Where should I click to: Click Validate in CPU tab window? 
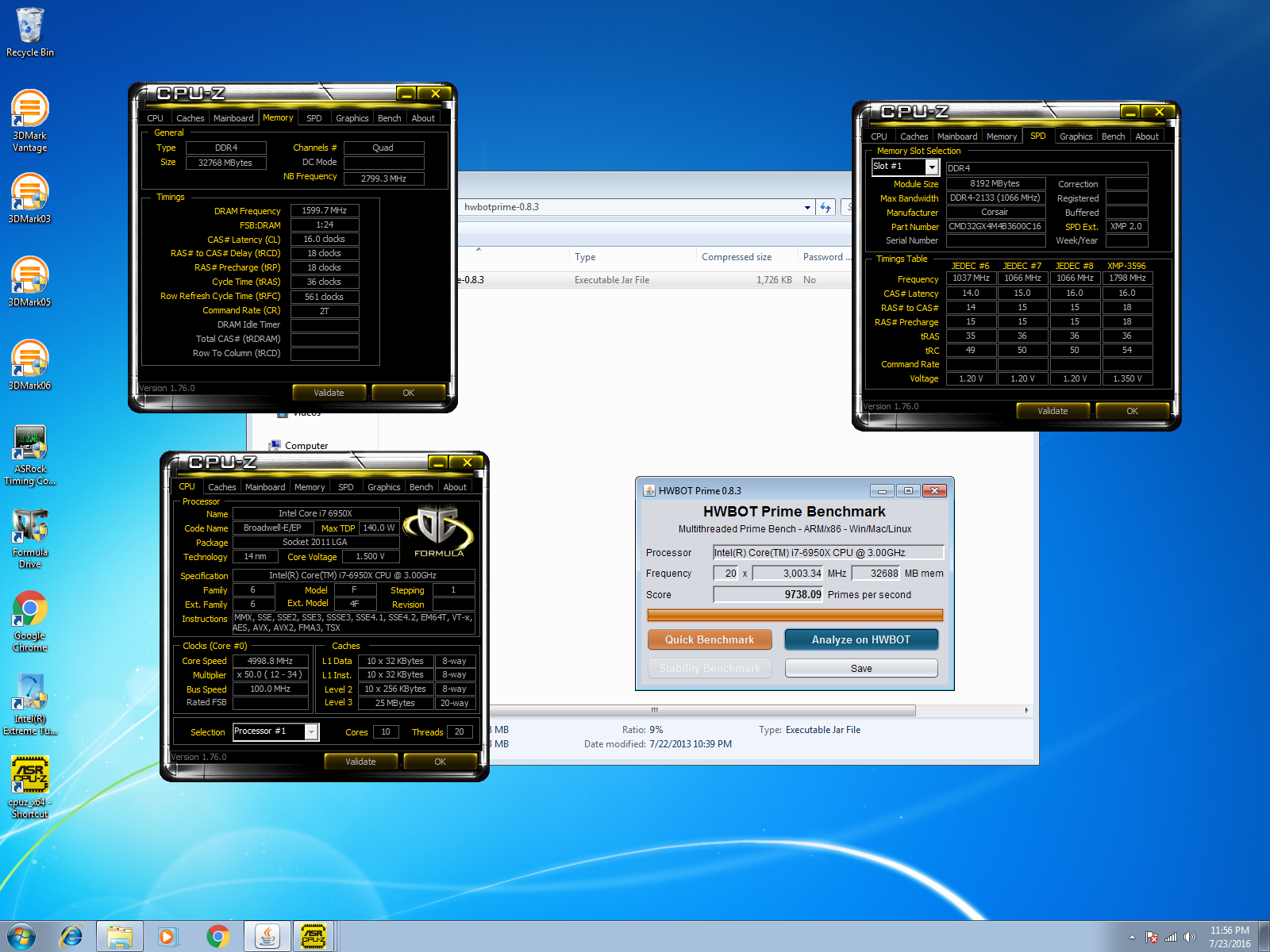click(x=360, y=762)
